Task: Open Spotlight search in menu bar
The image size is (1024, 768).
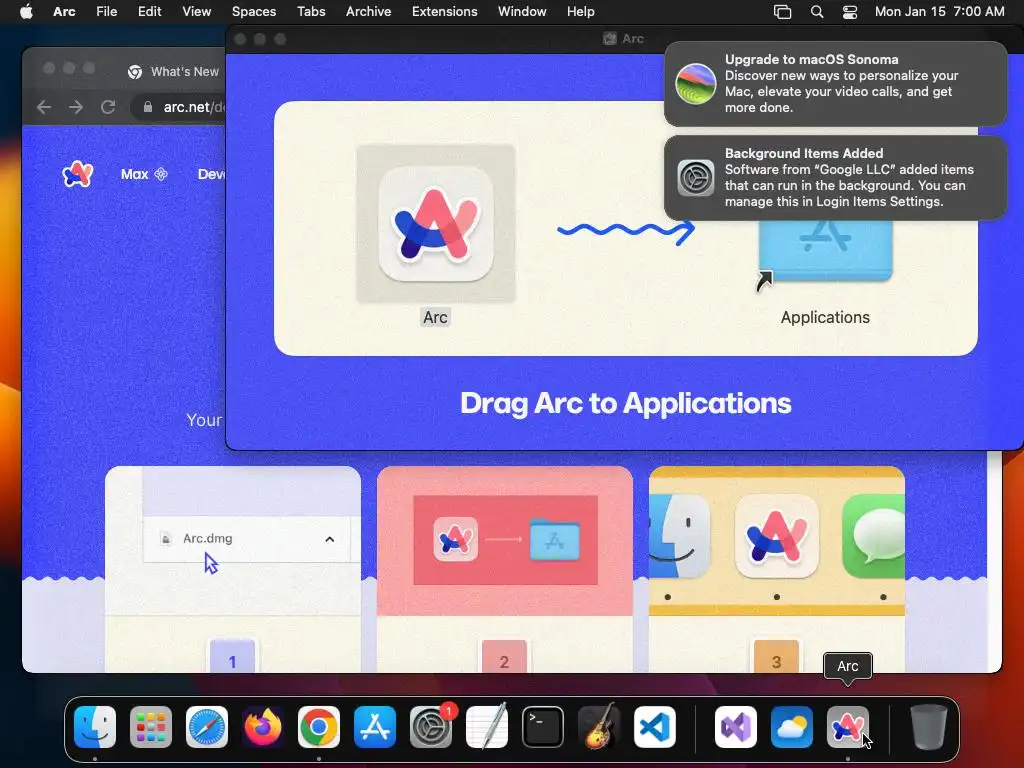Action: pyautogui.click(x=816, y=12)
